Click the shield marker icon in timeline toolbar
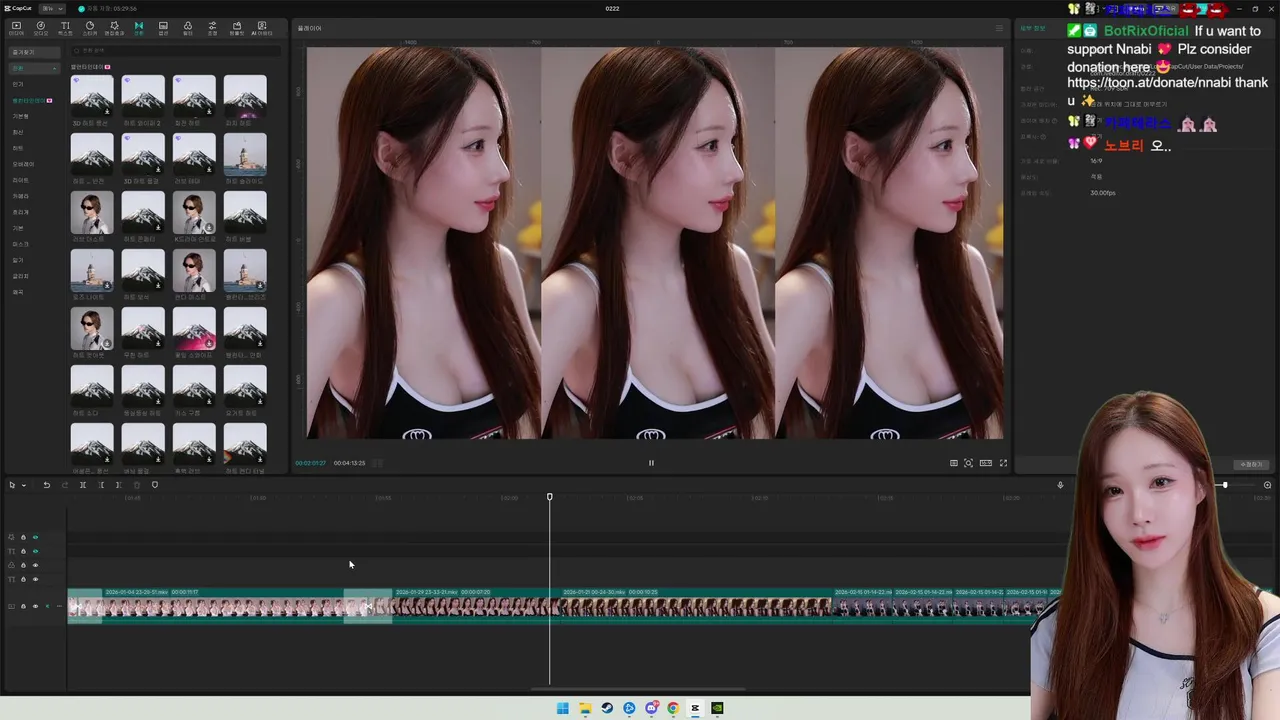The height and width of the screenshot is (720, 1280). (x=155, y=485)
